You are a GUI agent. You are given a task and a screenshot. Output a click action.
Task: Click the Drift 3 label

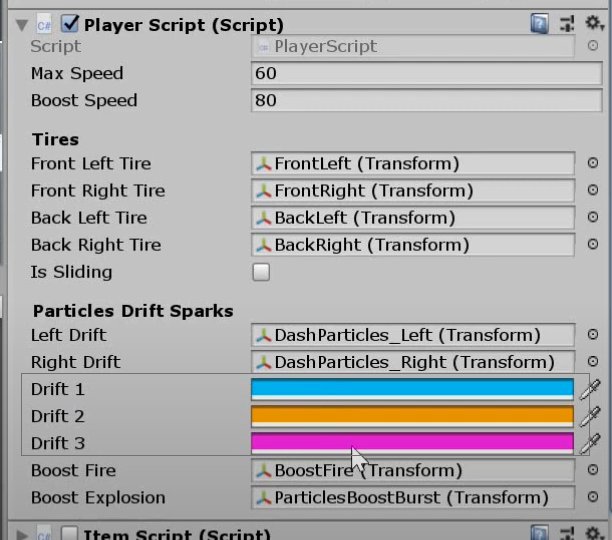click(x=58, y=444)
